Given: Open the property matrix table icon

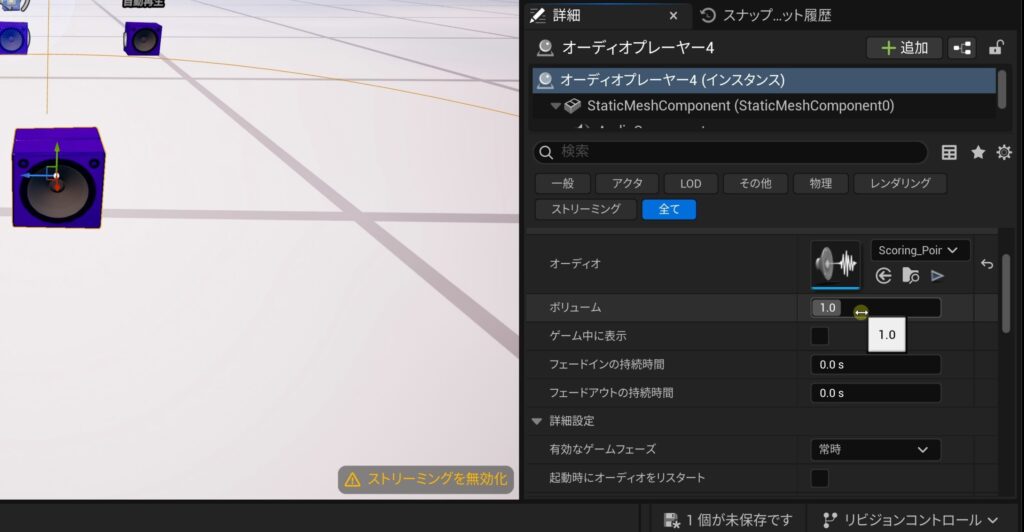Looking at the screenshot, I should pos(949,152).
